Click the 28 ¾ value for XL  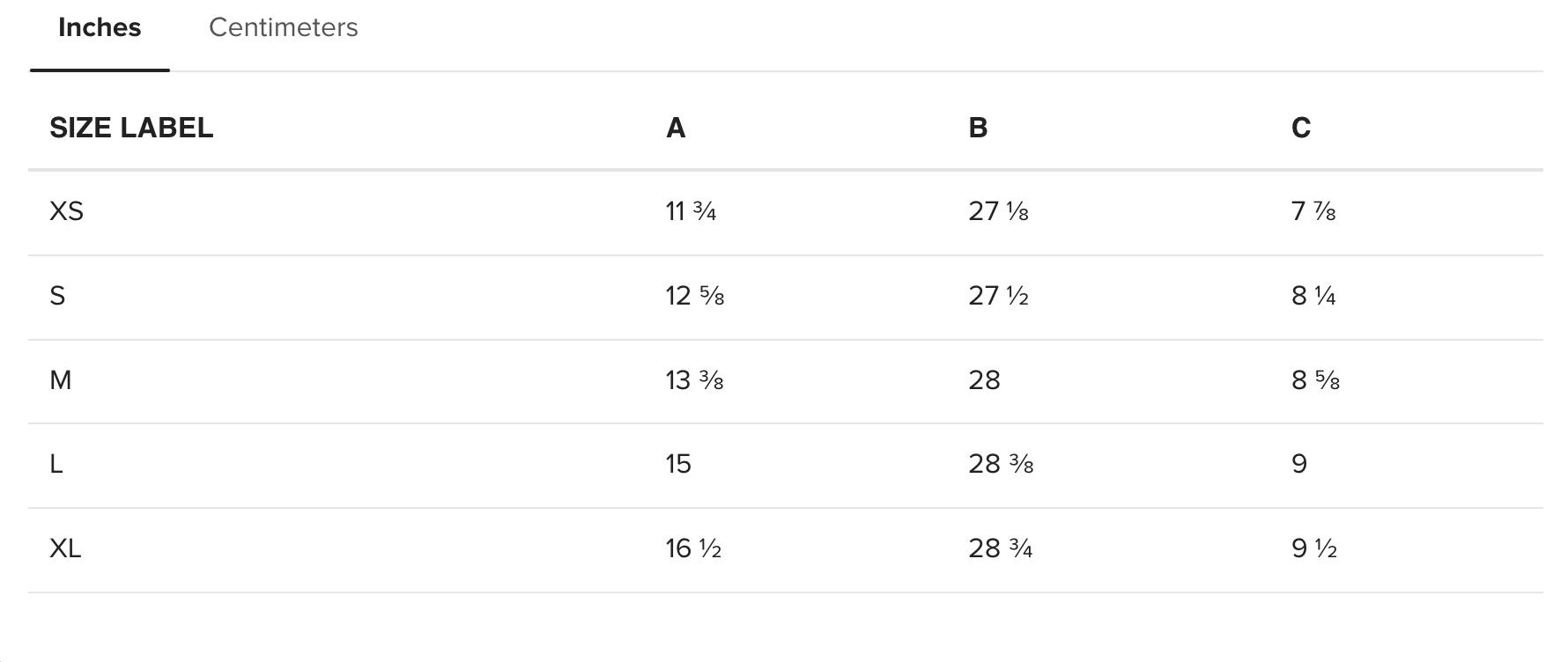tap(1001, 548)
